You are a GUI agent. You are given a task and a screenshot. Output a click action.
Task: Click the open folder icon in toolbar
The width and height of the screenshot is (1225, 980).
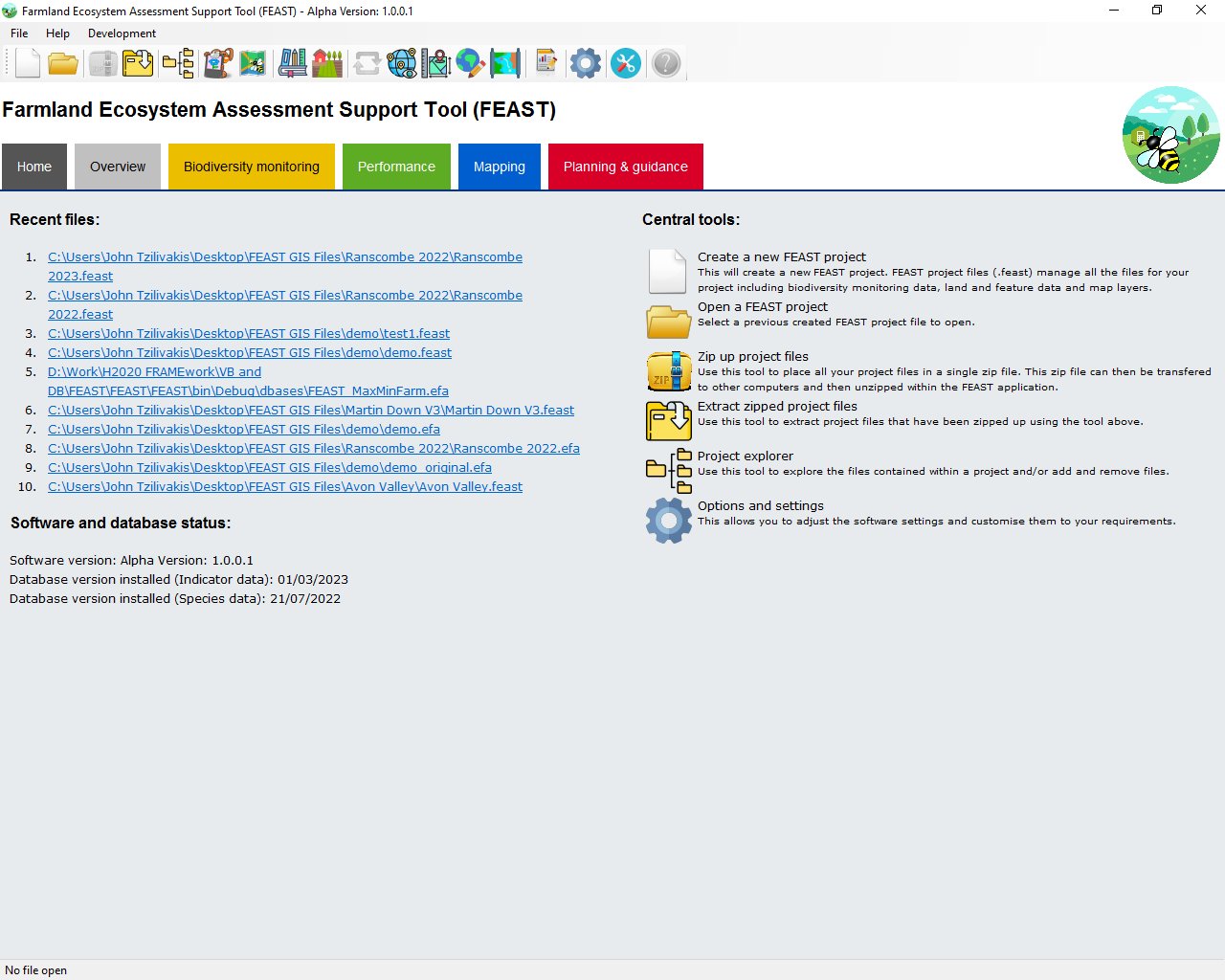(63, 63)
